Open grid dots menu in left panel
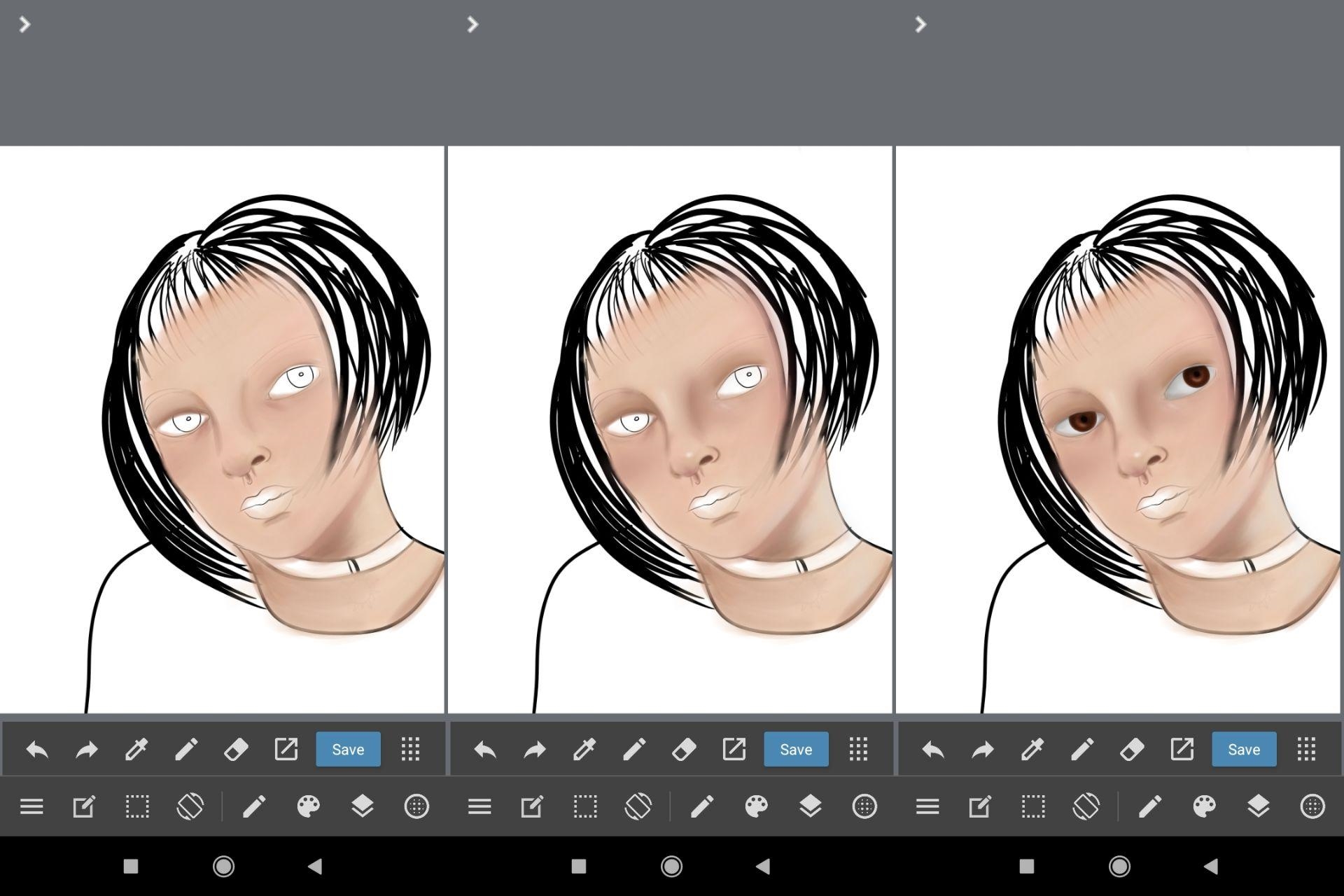The image size is (1344, 896). 411,749
